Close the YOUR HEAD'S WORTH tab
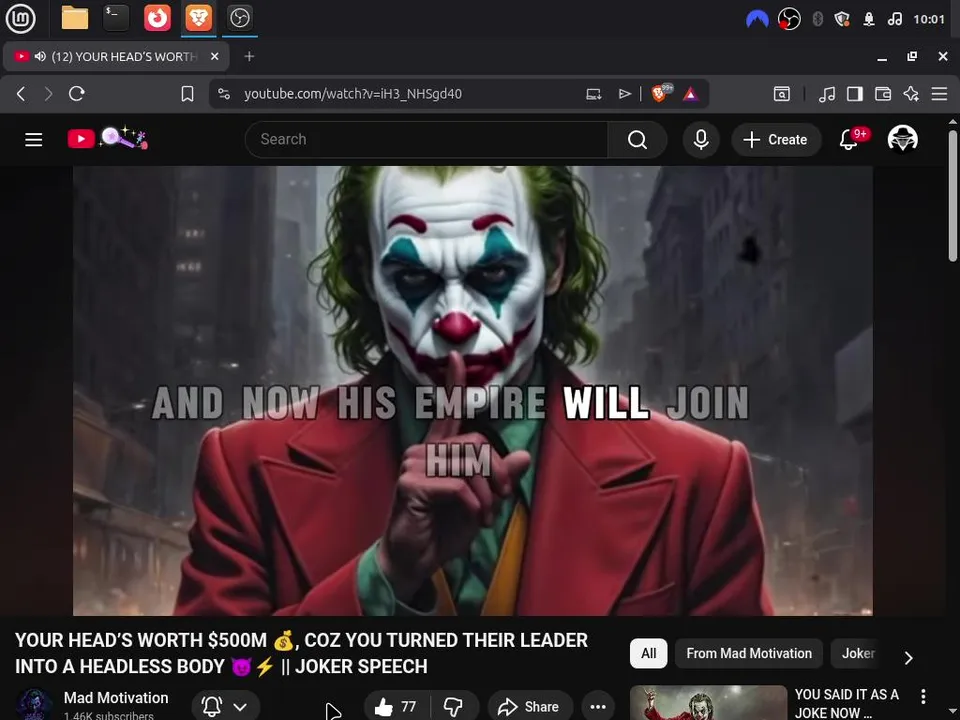Image resolution: width=960 pixels, height=720 pixels. pos(214,56)
